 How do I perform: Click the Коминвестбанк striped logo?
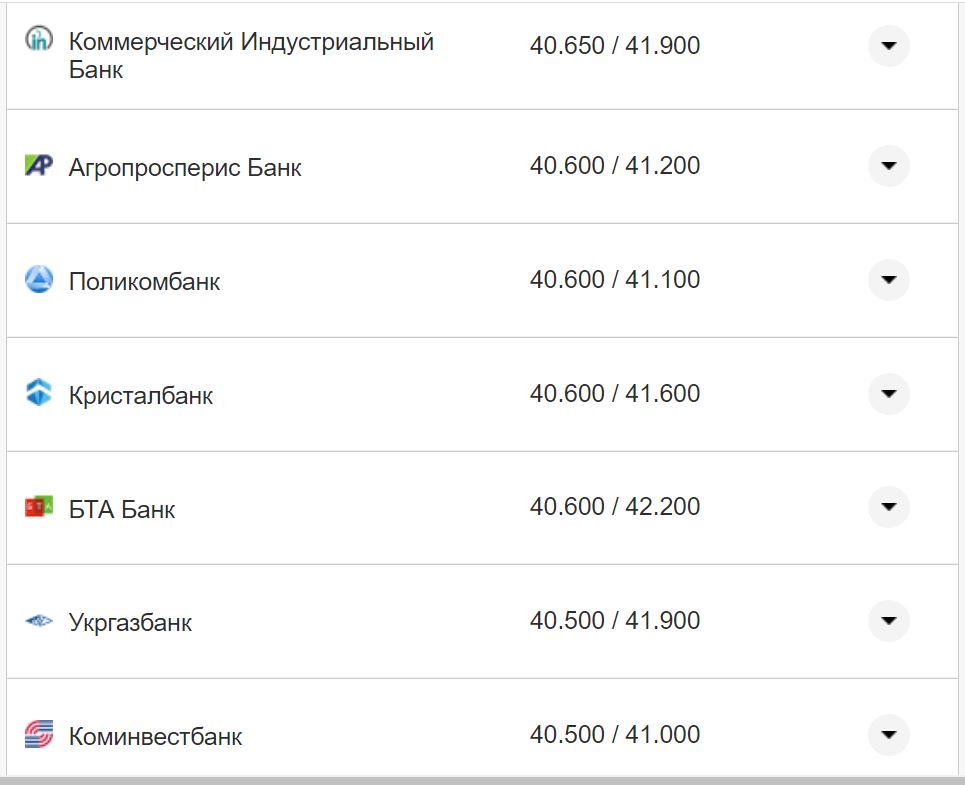point(38,734)
